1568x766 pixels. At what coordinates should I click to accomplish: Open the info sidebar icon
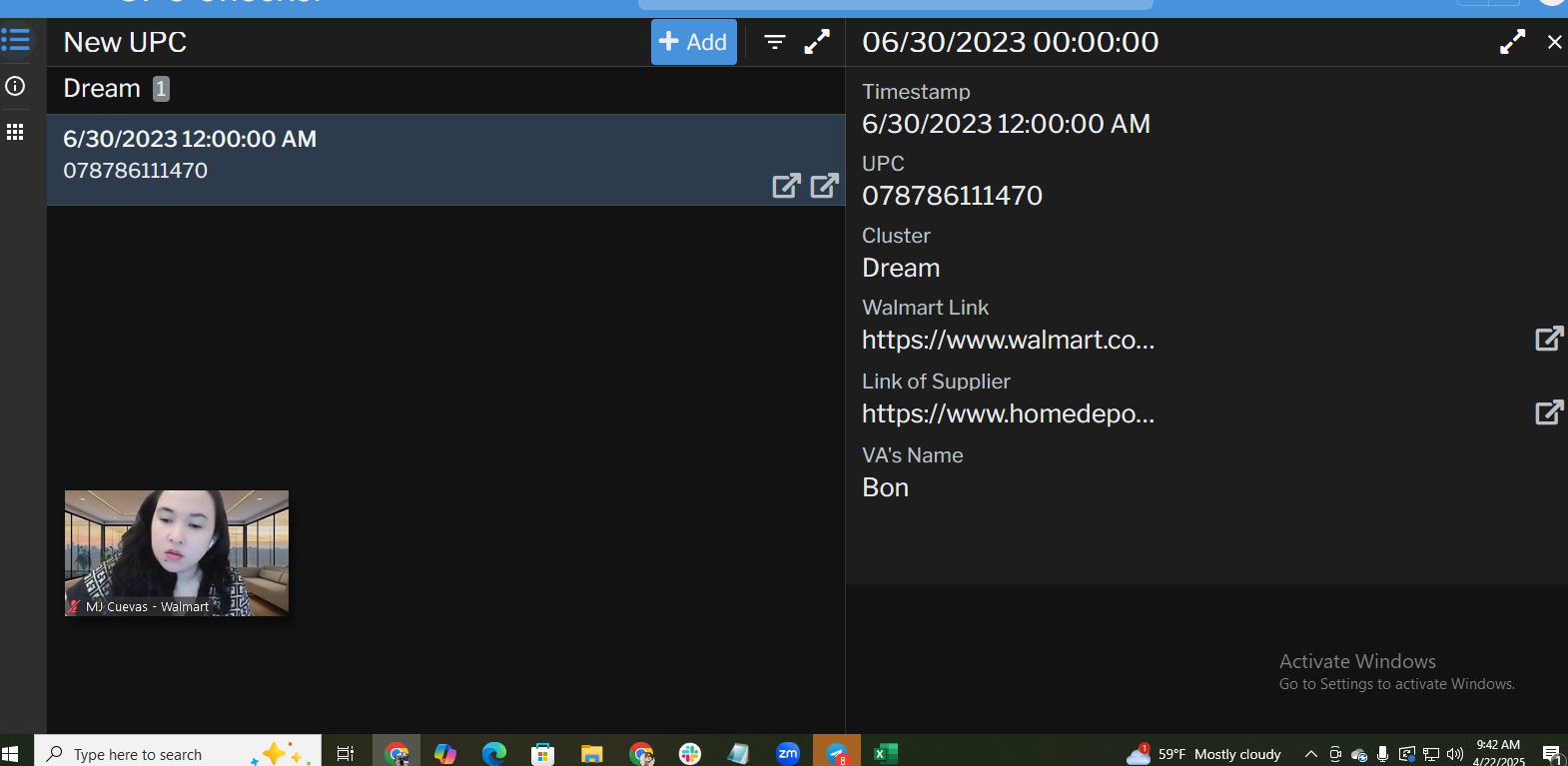(x=16, y=86)
